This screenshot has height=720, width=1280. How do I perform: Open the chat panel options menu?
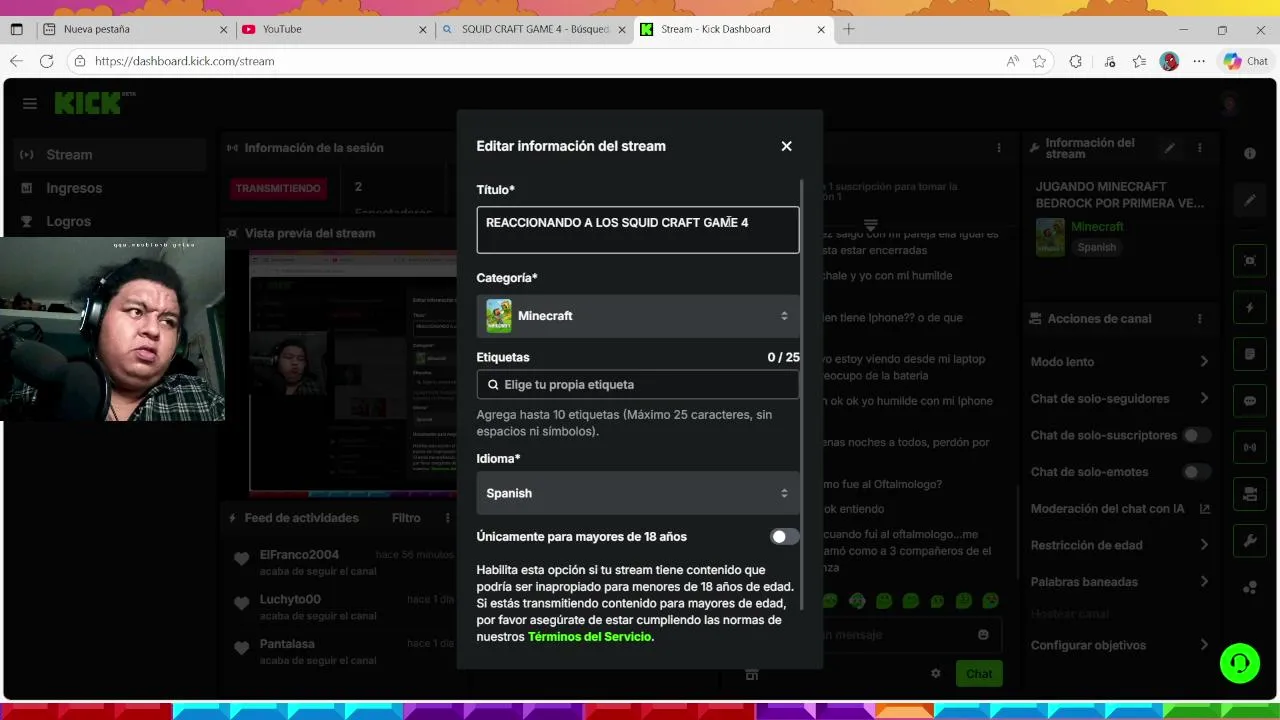click(998, 148)
